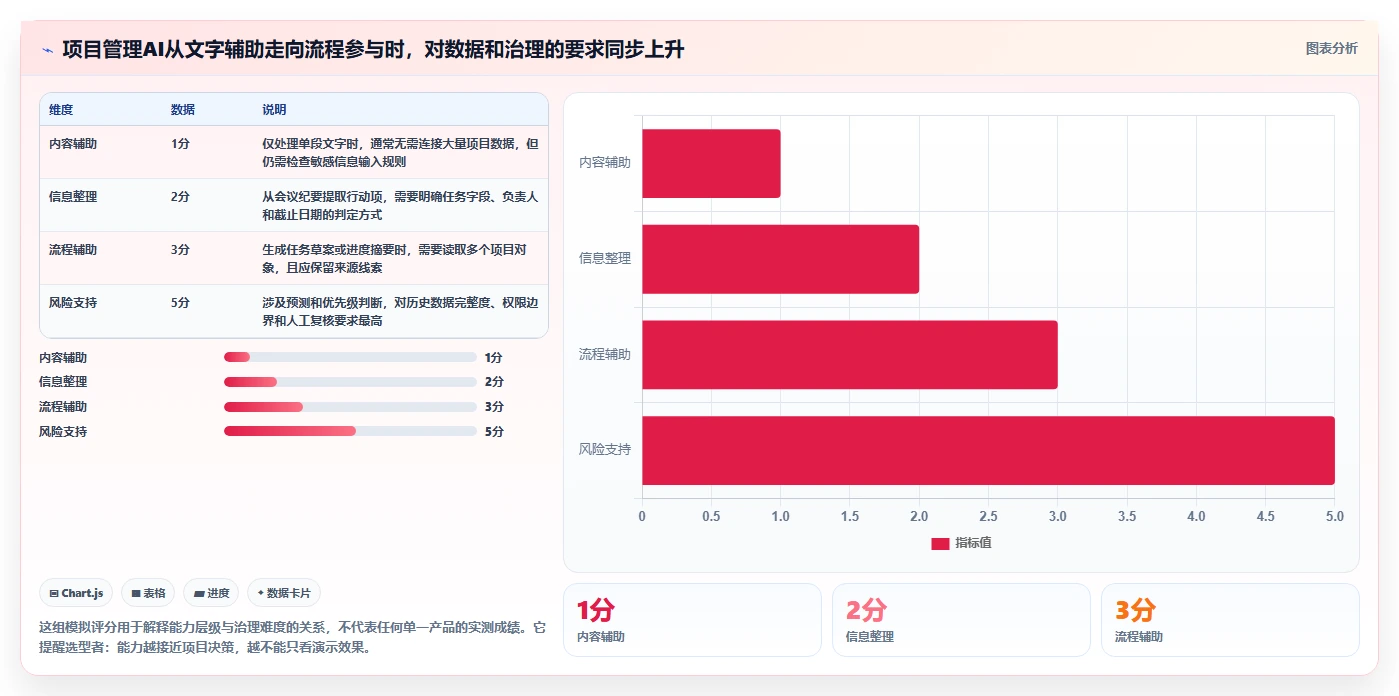1399x696 pixels.
Task: Click the 信息整理 bar in the chart
Action: click(780, 259)
